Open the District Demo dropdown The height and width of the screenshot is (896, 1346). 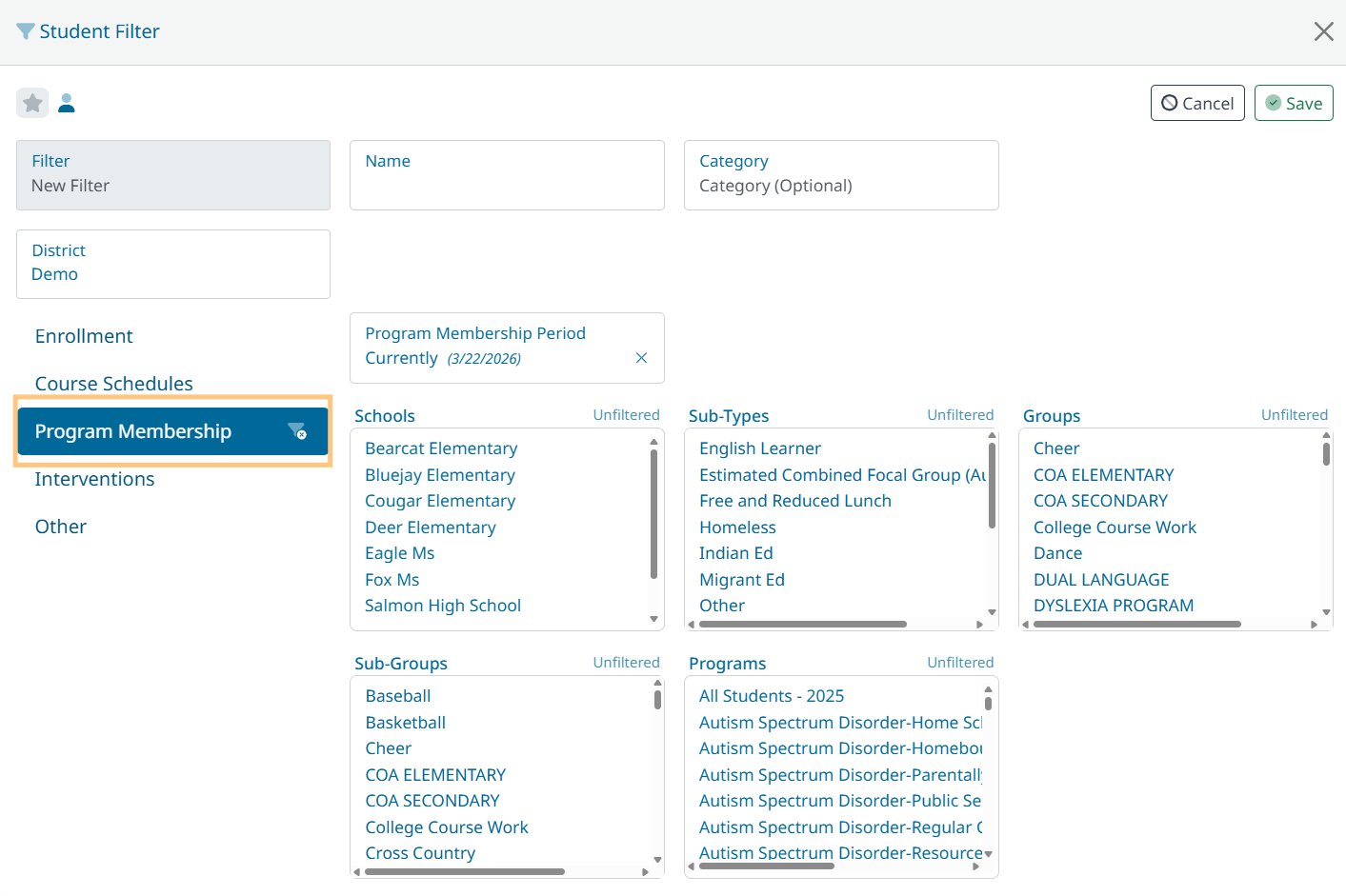[172, 264]
